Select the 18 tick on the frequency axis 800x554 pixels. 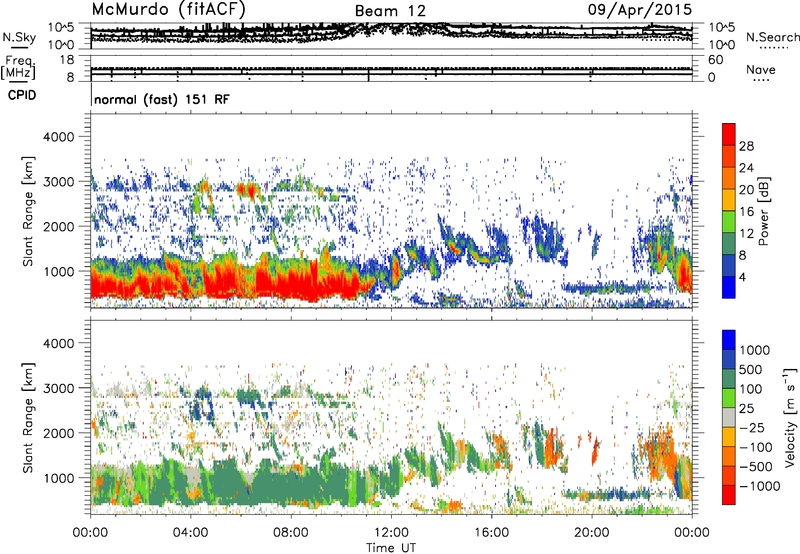(x=67, y=59)
